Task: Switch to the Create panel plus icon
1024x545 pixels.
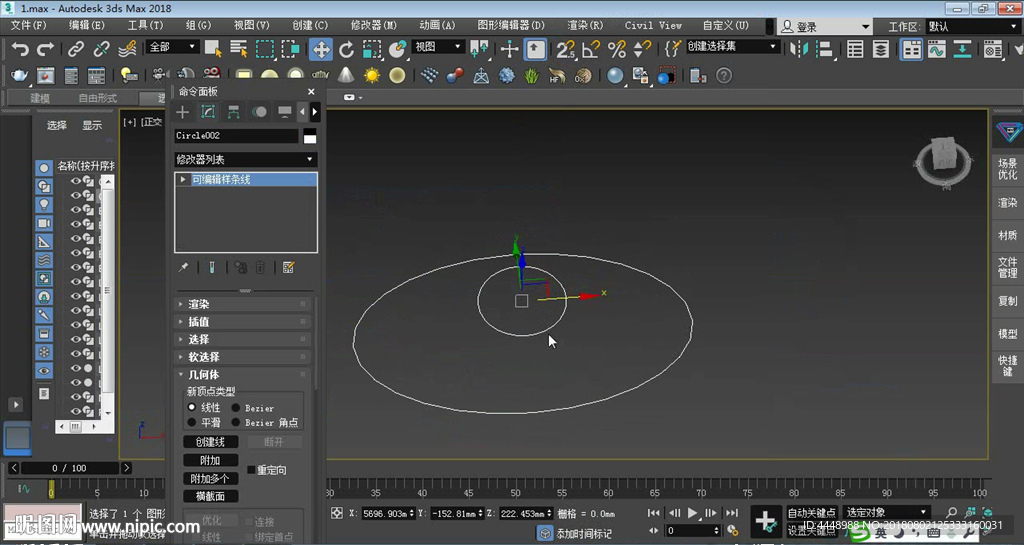Action: point(182,112)
